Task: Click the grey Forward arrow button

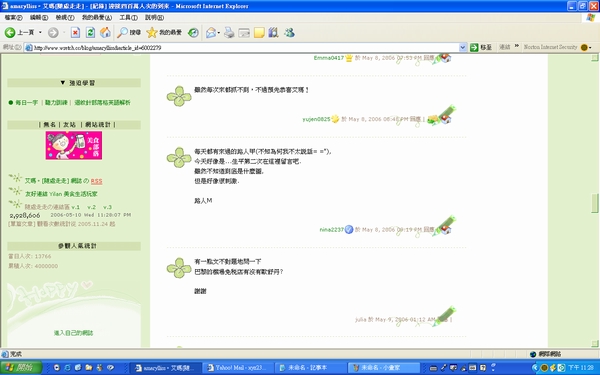Action: tap(53, 33)
